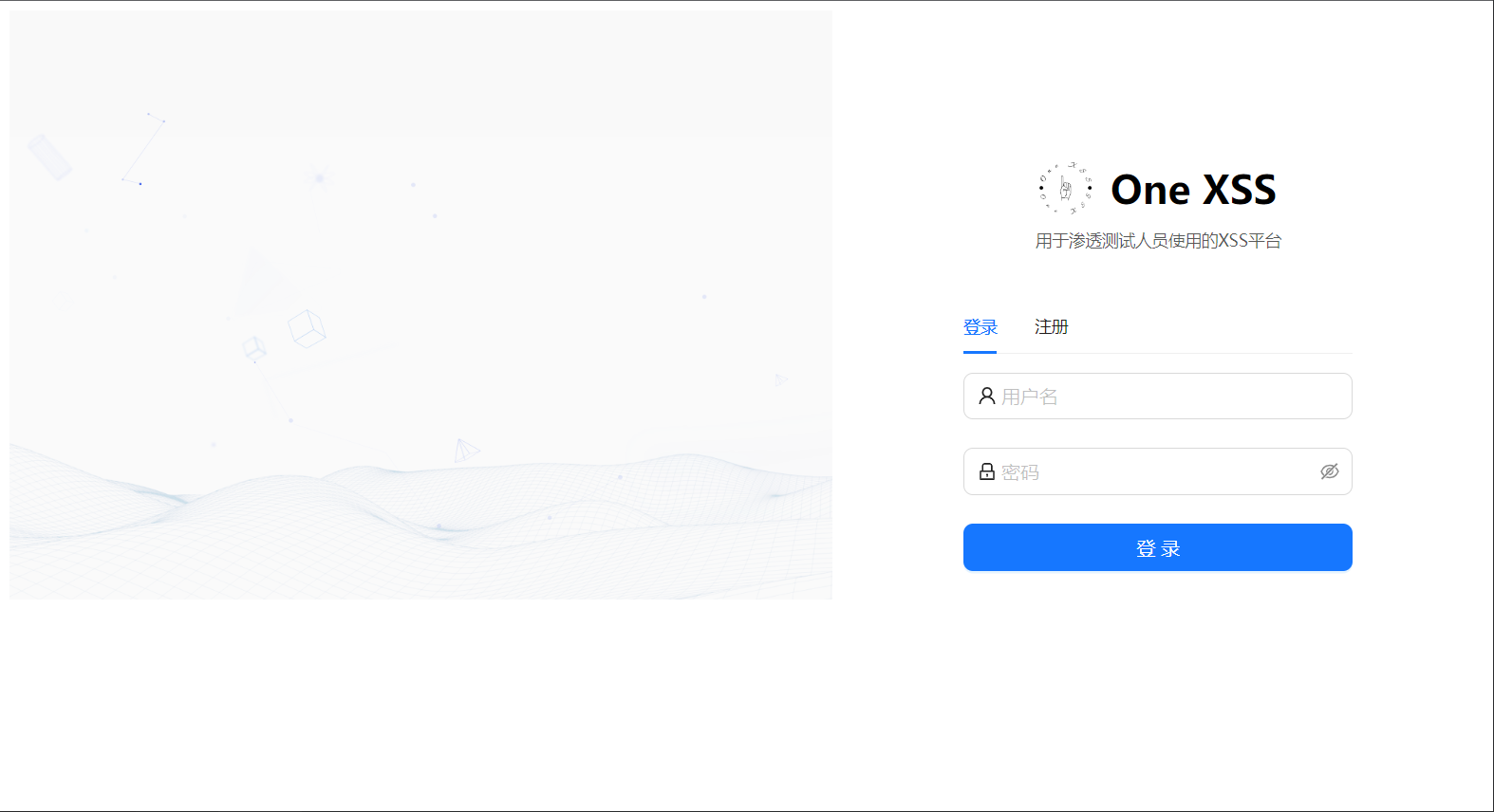Screen dimensions: 1494x812
Task: Click the One XSS title text
Action: 1193,190
